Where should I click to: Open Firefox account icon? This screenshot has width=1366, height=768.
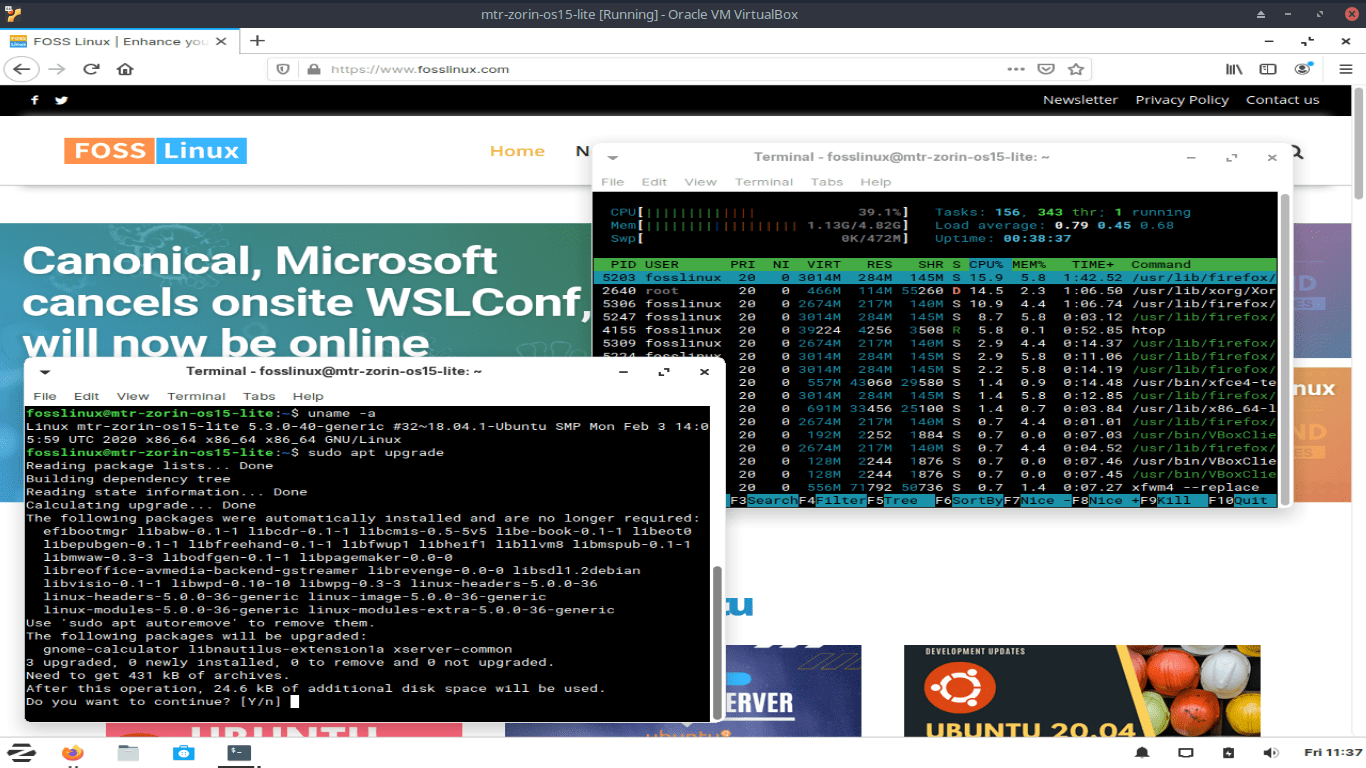coord(1303,69)
